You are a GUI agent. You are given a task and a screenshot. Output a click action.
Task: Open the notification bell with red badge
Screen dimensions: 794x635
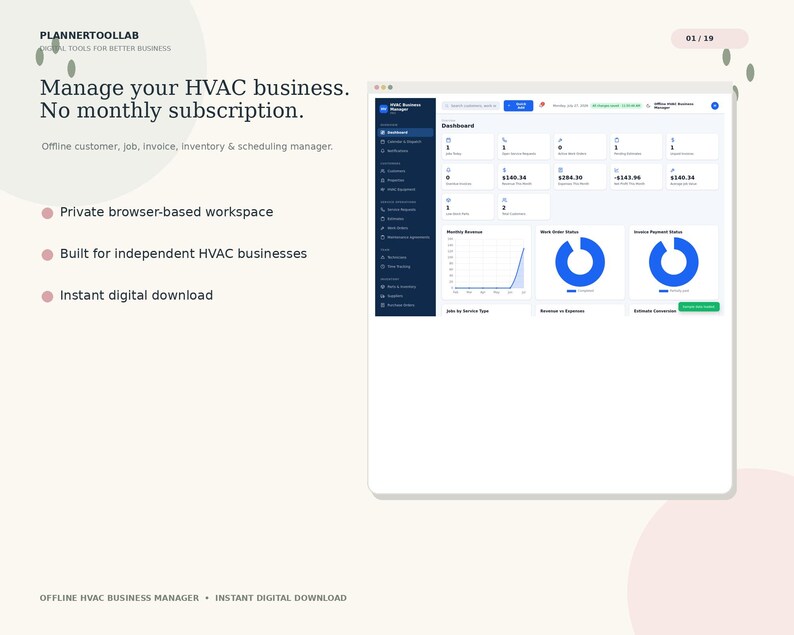pos(541,105)
